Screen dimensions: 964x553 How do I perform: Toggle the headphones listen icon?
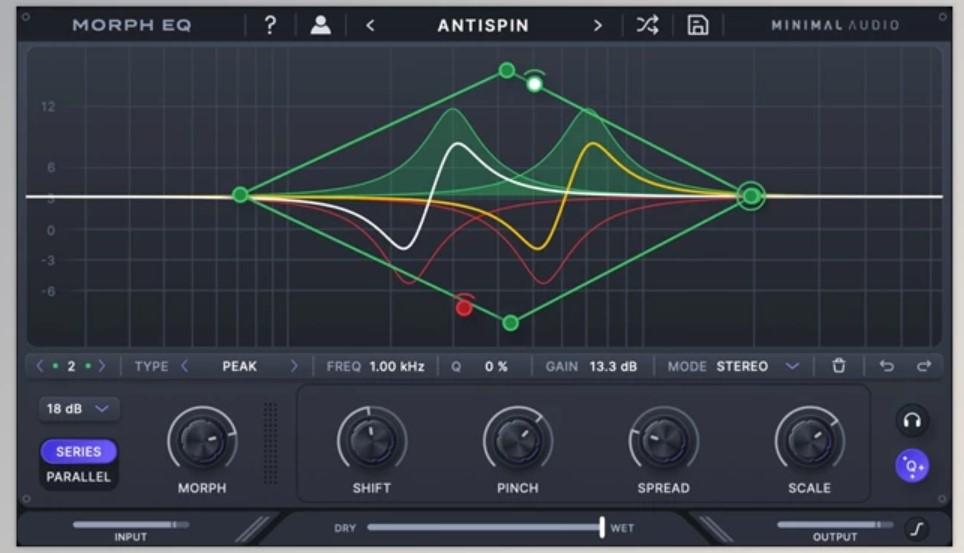pyautogui.click(x=911, y=421)
